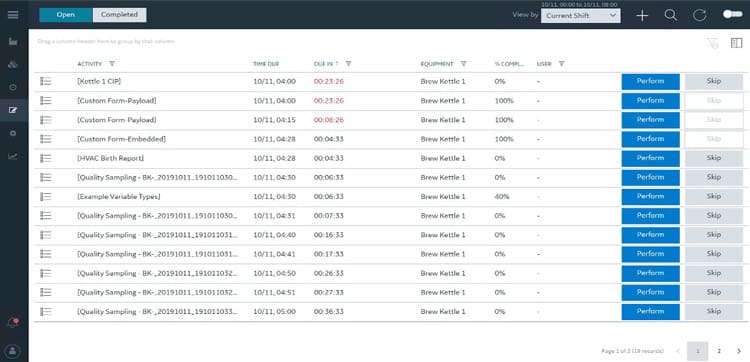The image size is (750, 362).
Task: Skip the Kettle 1 CIP activity
Action: pyautogui.click(x=714, y=82)
